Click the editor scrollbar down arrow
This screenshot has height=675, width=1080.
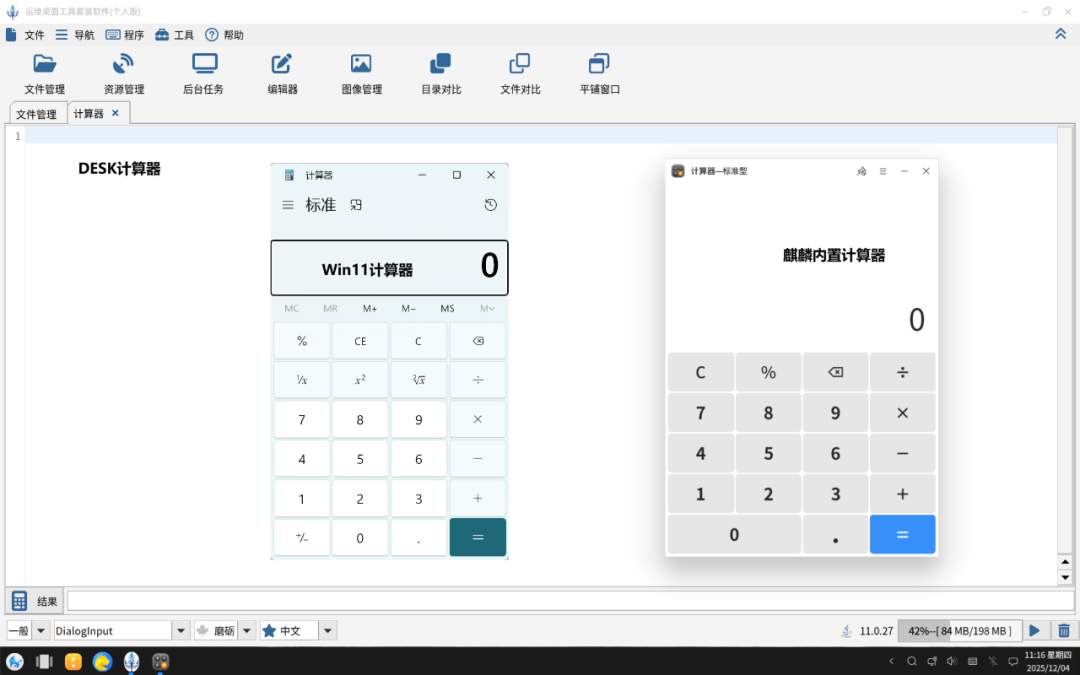(1065, 578)
